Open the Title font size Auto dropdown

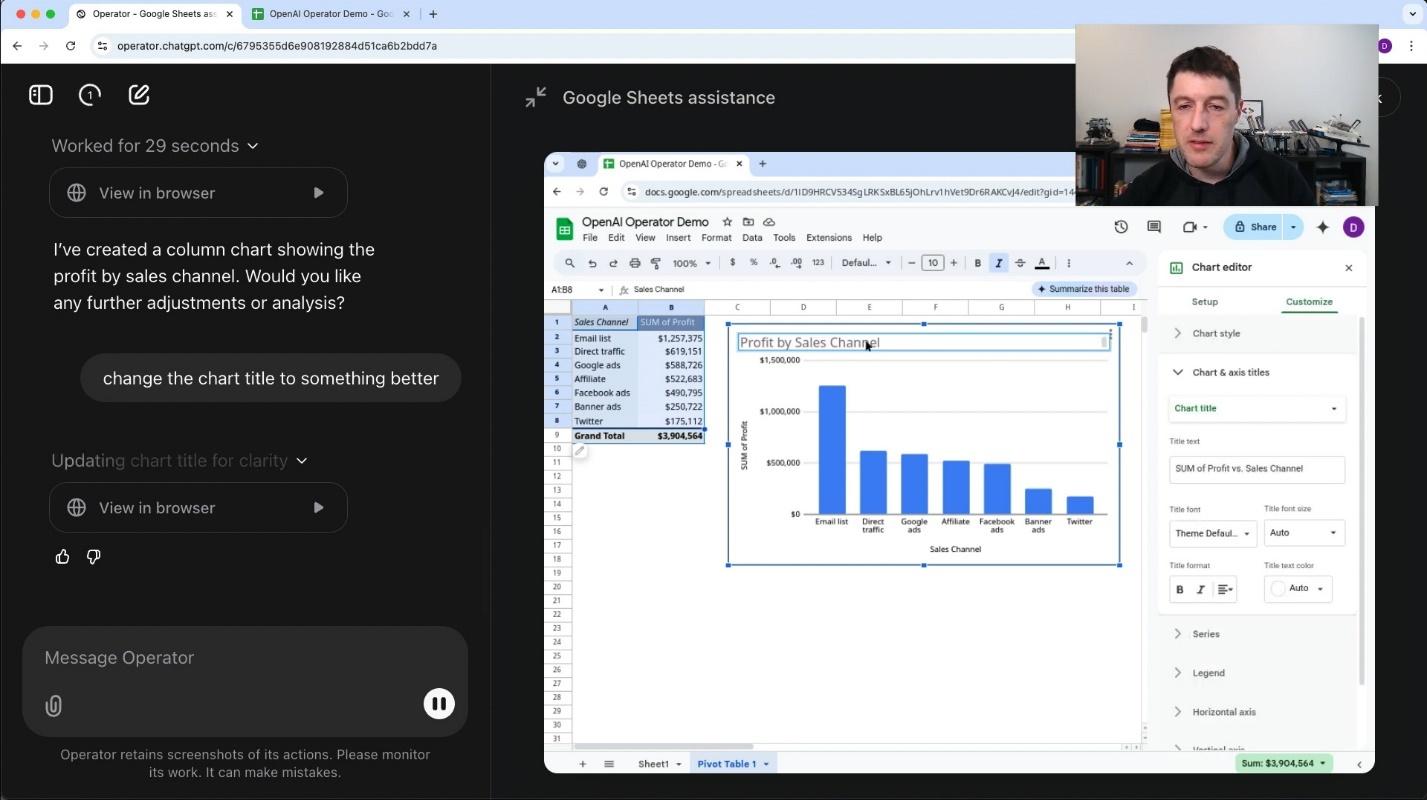pyautogui.click(x=1304, y=533)
